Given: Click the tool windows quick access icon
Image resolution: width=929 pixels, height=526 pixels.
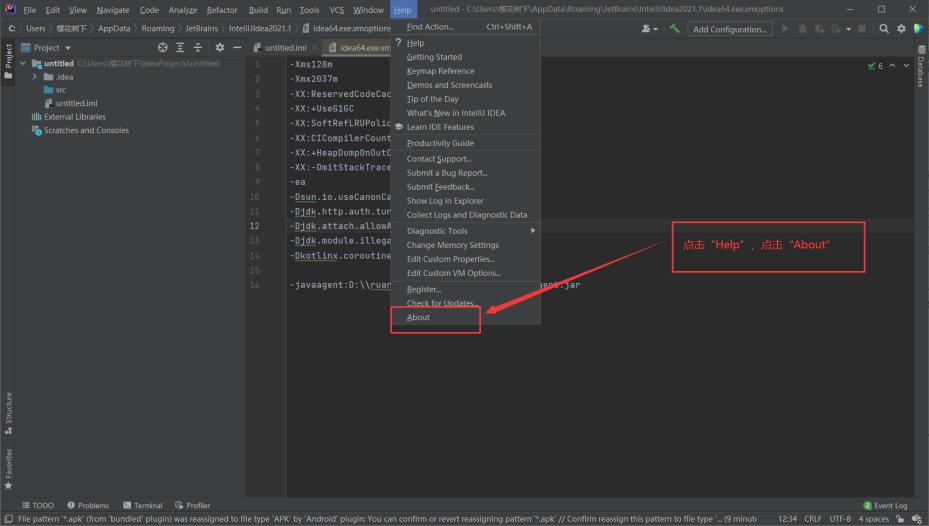Looking at the screenshot, I should pyautogui.click(x=8, y=519).
